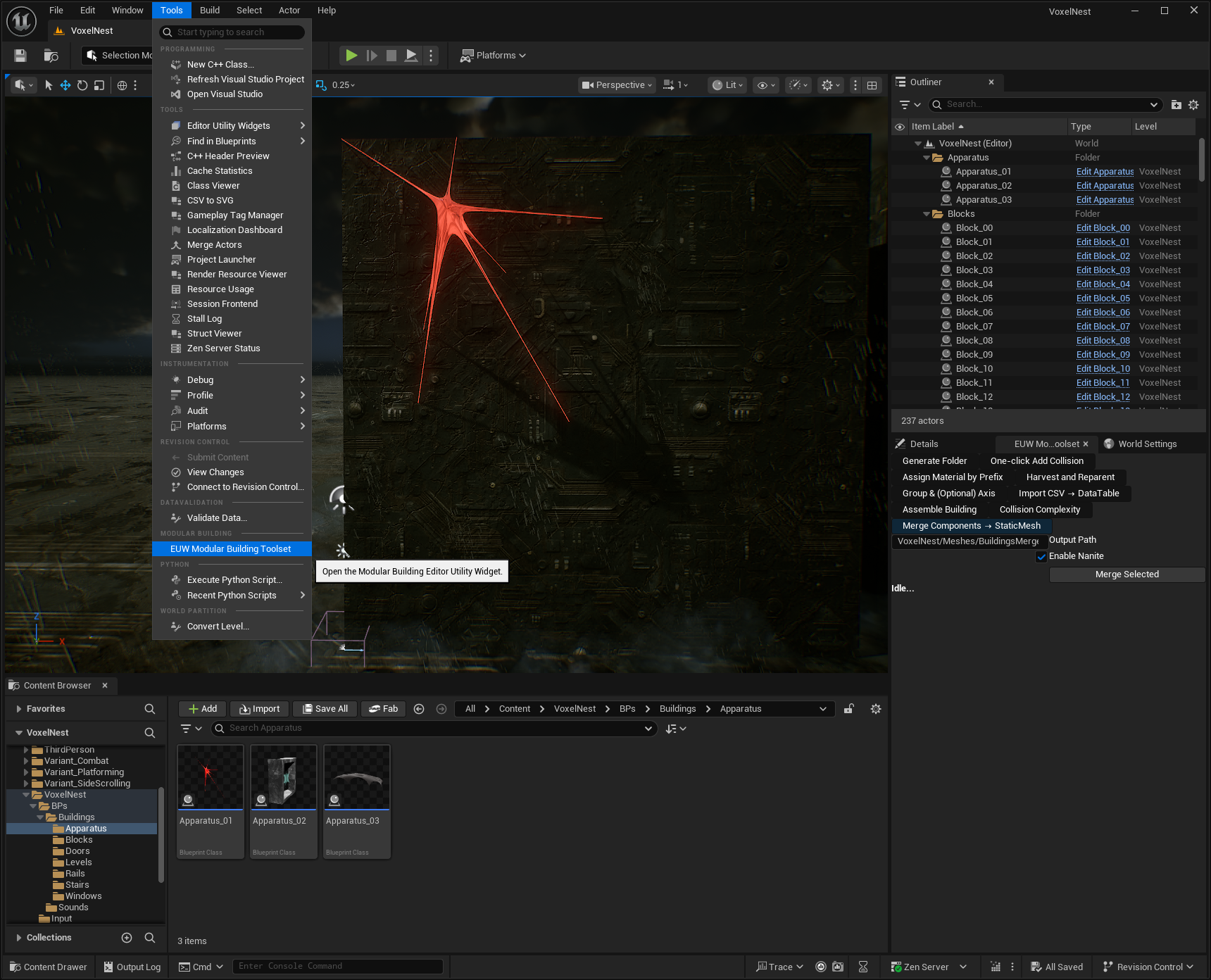Click the Play in editor button
The width and height of the screenshot is (1211, 980).
351,56
